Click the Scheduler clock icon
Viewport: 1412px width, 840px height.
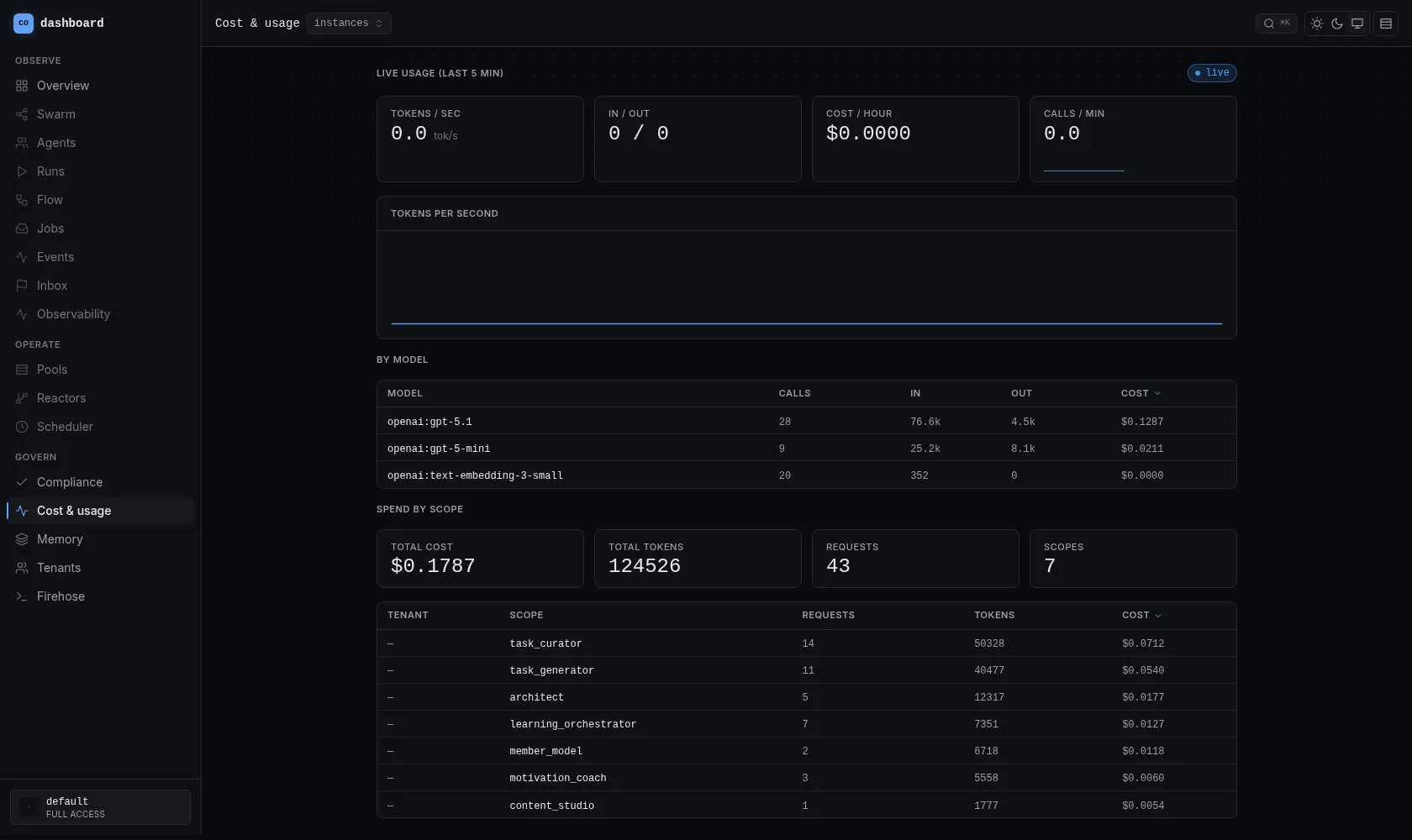(22, 427)
